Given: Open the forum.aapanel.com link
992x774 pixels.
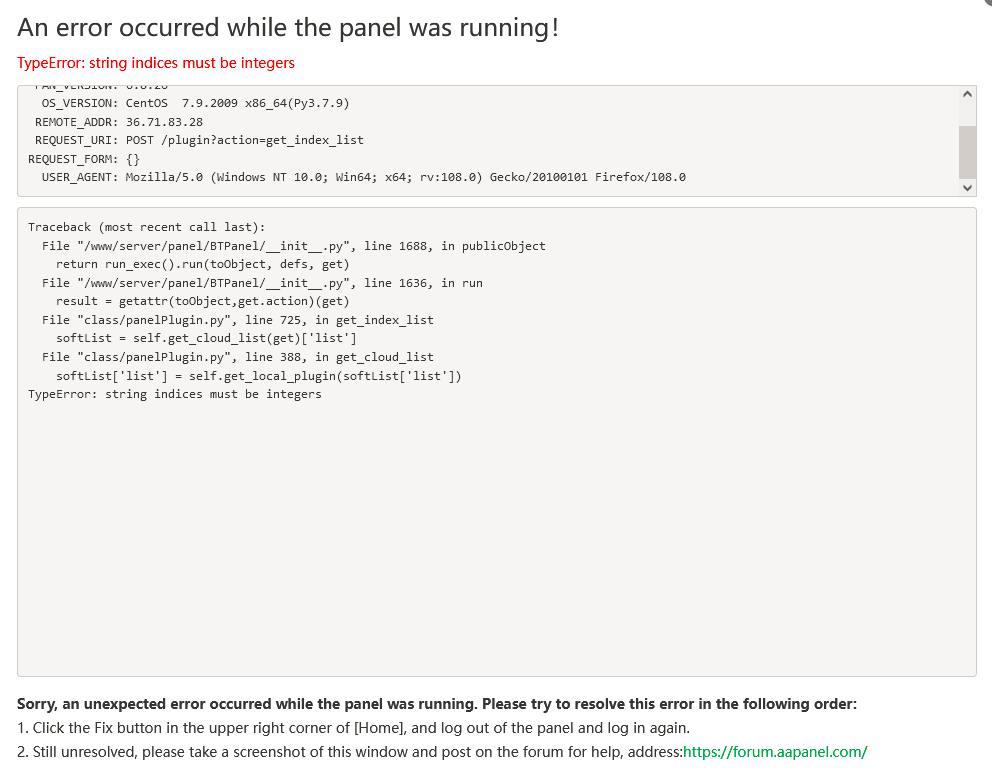Looking at the screenshot, I should click(x=775, y=752).
